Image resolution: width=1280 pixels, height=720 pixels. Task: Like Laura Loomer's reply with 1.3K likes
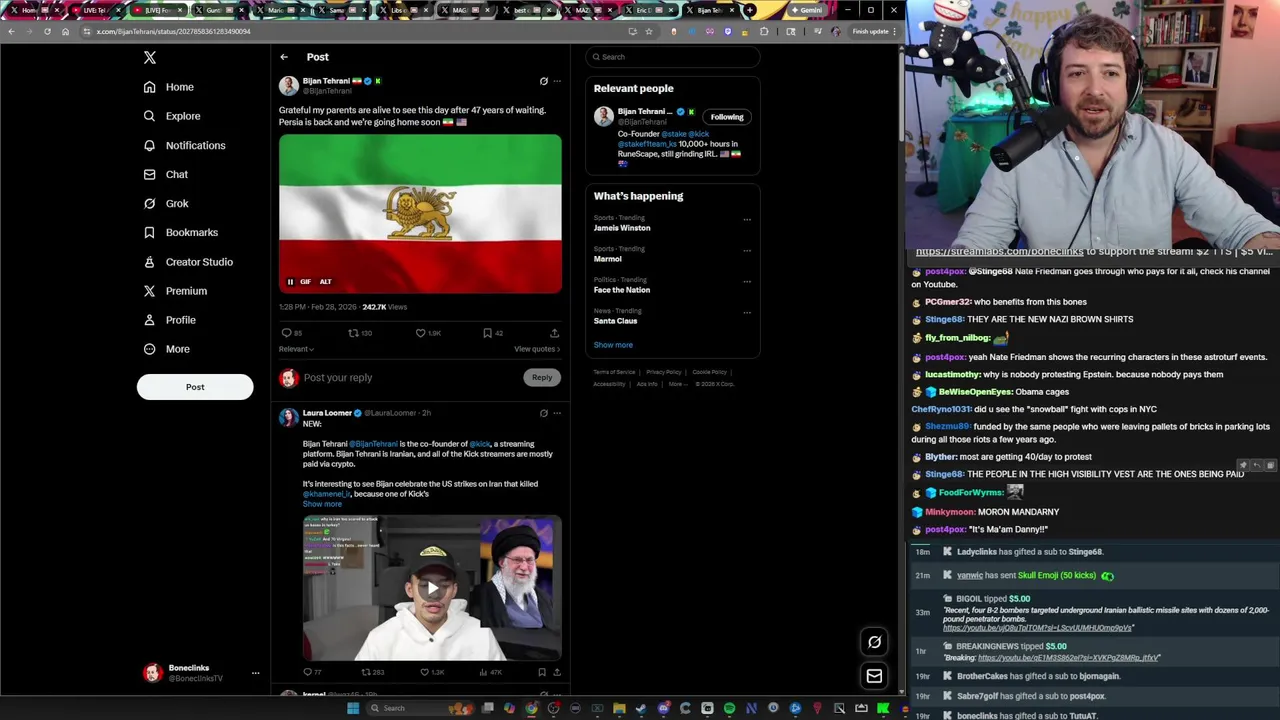pyautogui.click(x=425, y=672)
